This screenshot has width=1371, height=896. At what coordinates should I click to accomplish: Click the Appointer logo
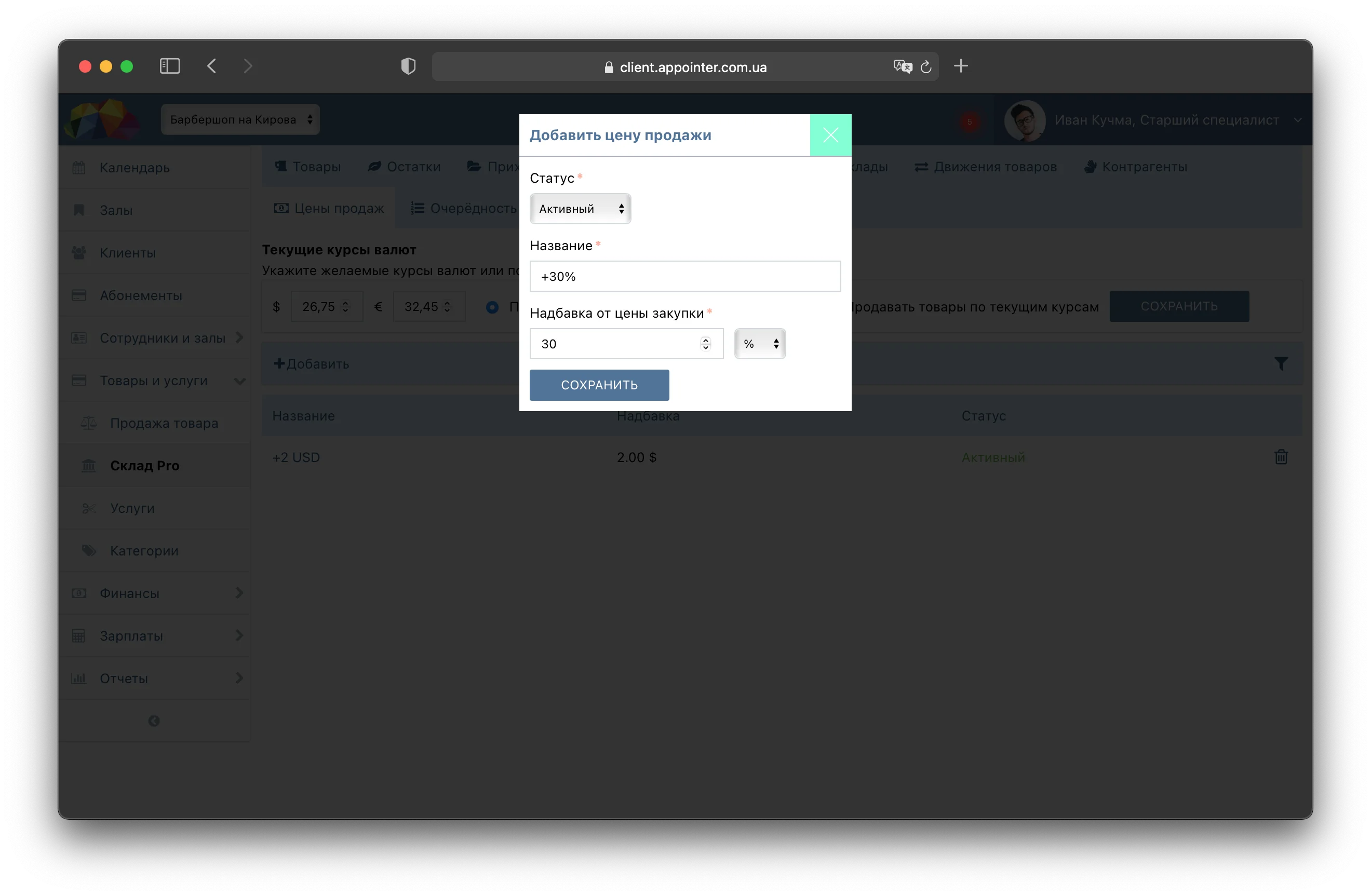pyautogui.click(x=102, y=119)
